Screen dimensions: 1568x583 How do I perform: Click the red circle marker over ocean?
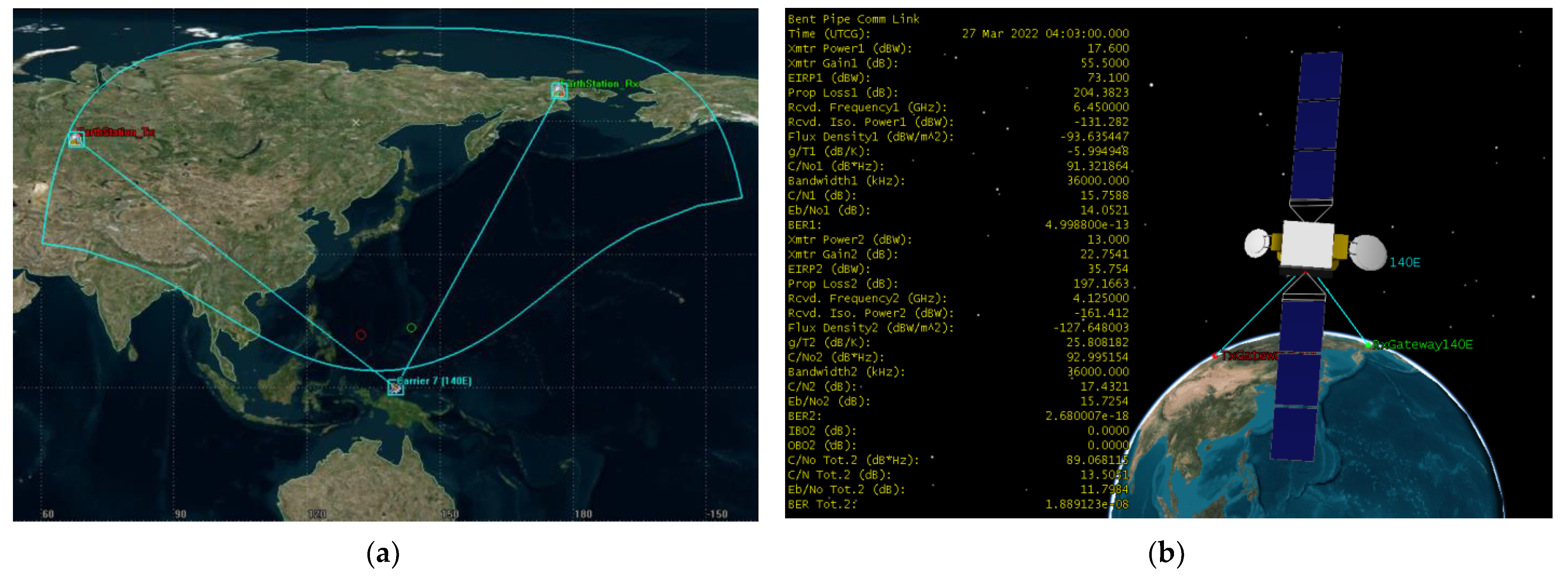361,335
